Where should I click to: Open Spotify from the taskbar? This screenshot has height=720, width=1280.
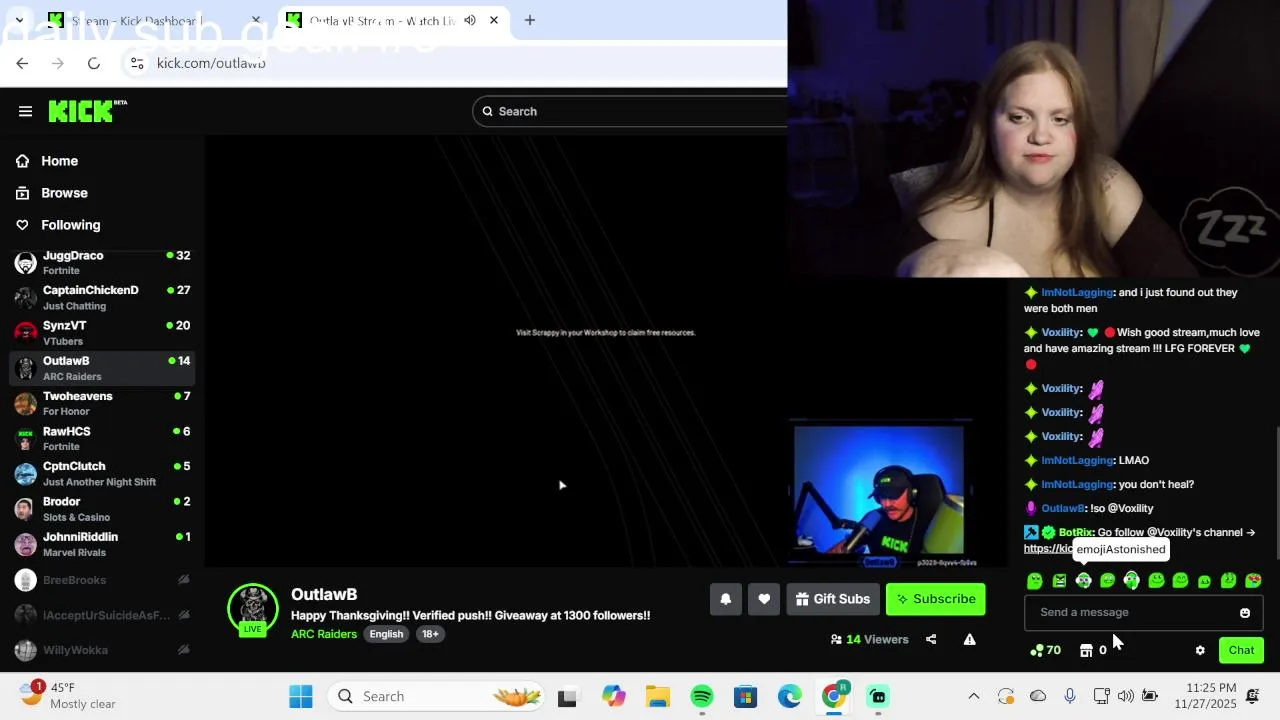[x=702, y=696]
